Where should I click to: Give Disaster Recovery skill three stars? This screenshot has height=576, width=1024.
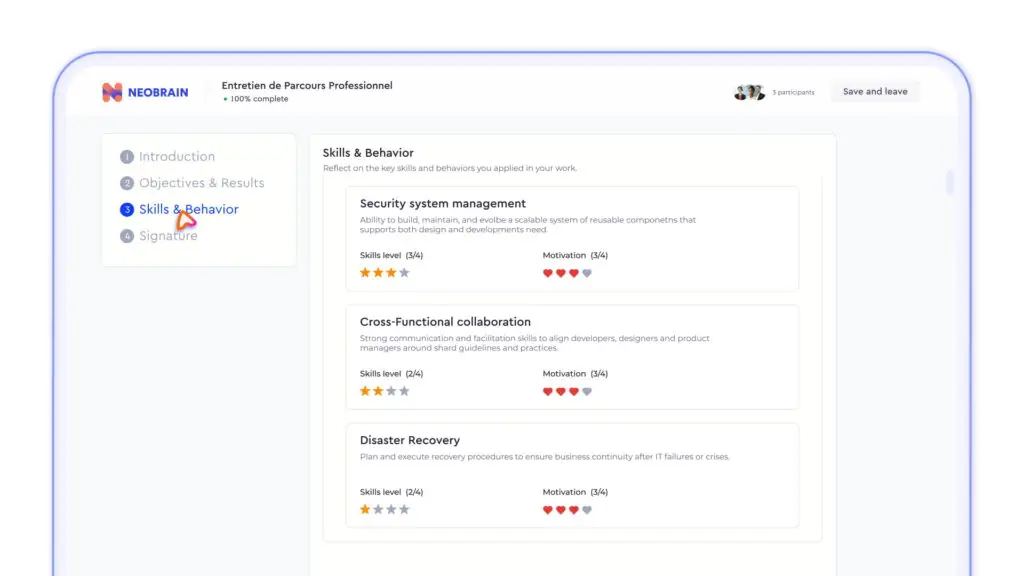[391, 509]
